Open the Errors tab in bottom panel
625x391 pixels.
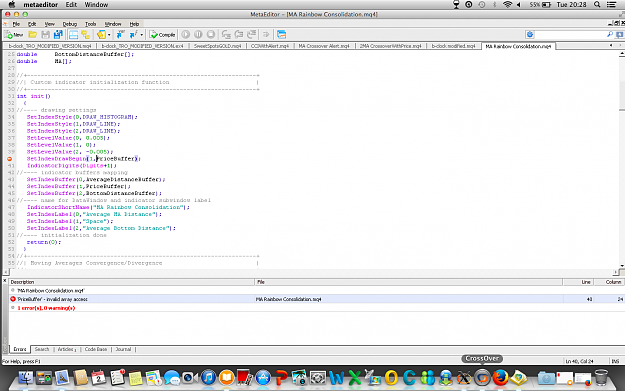pos(20,349)
